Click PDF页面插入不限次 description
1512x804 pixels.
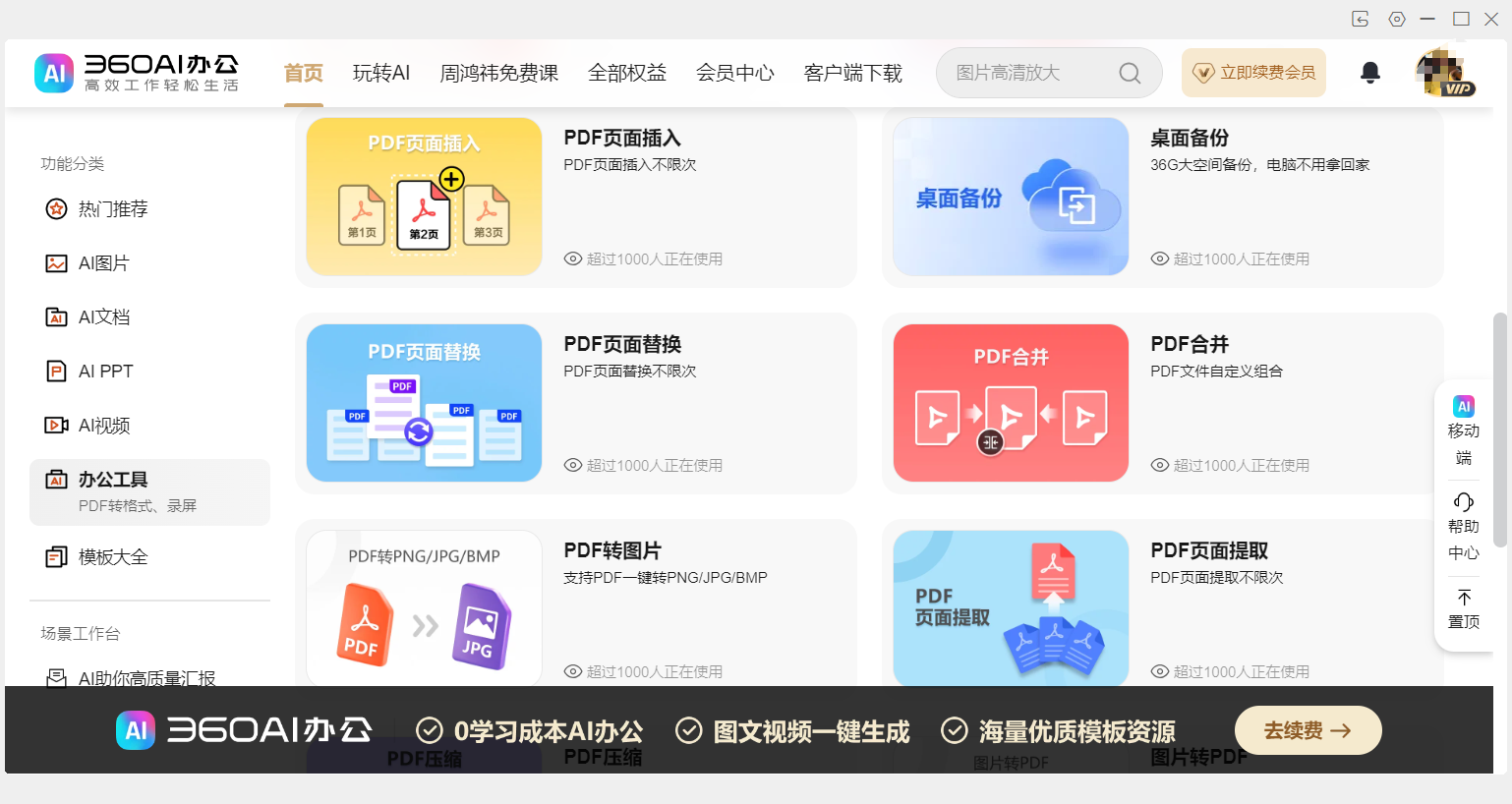point(629,165)
